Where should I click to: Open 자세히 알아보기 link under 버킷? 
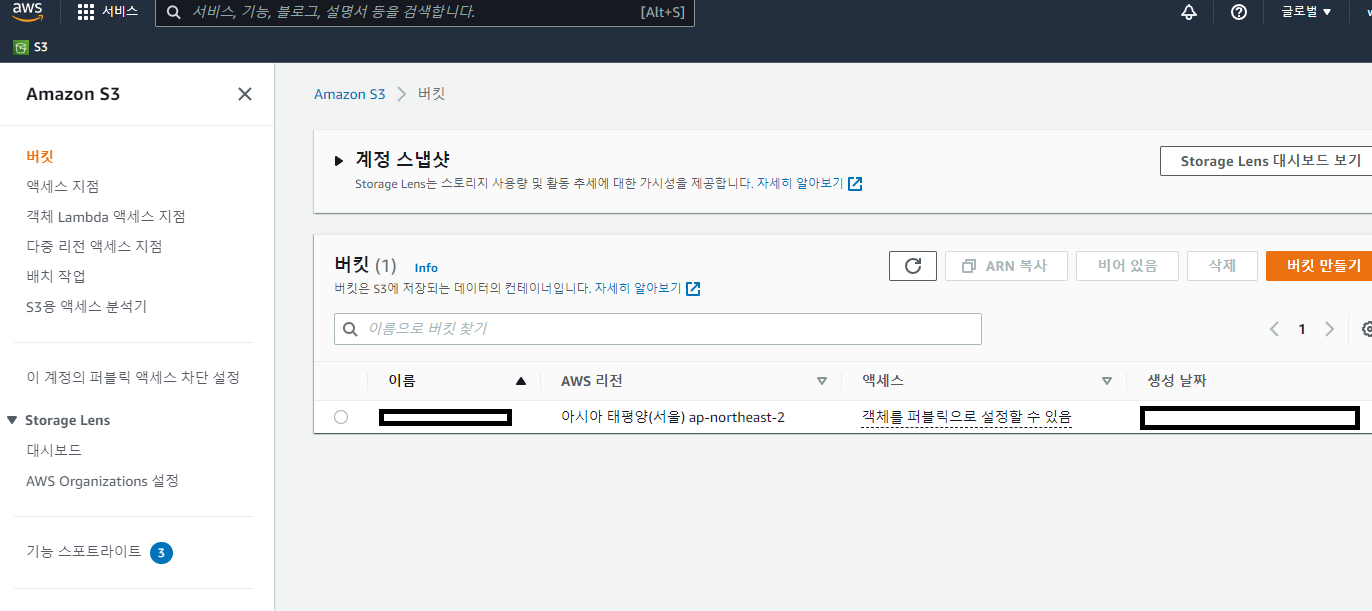(x=638, y=288)
